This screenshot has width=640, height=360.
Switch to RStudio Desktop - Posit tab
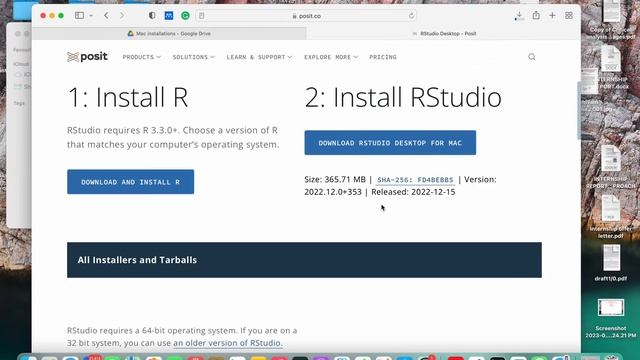pyautogui.click(x=444, y=33)
